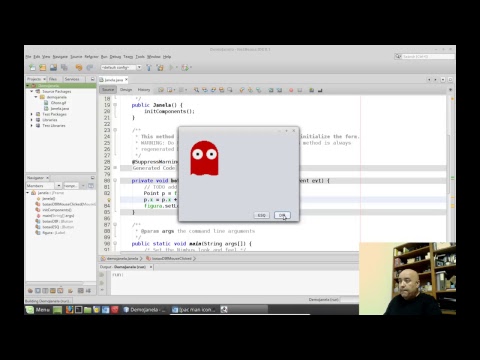Toggle Sort by Source at Navigator bottom
480x360 pixels.
click(x=88, y=291)
